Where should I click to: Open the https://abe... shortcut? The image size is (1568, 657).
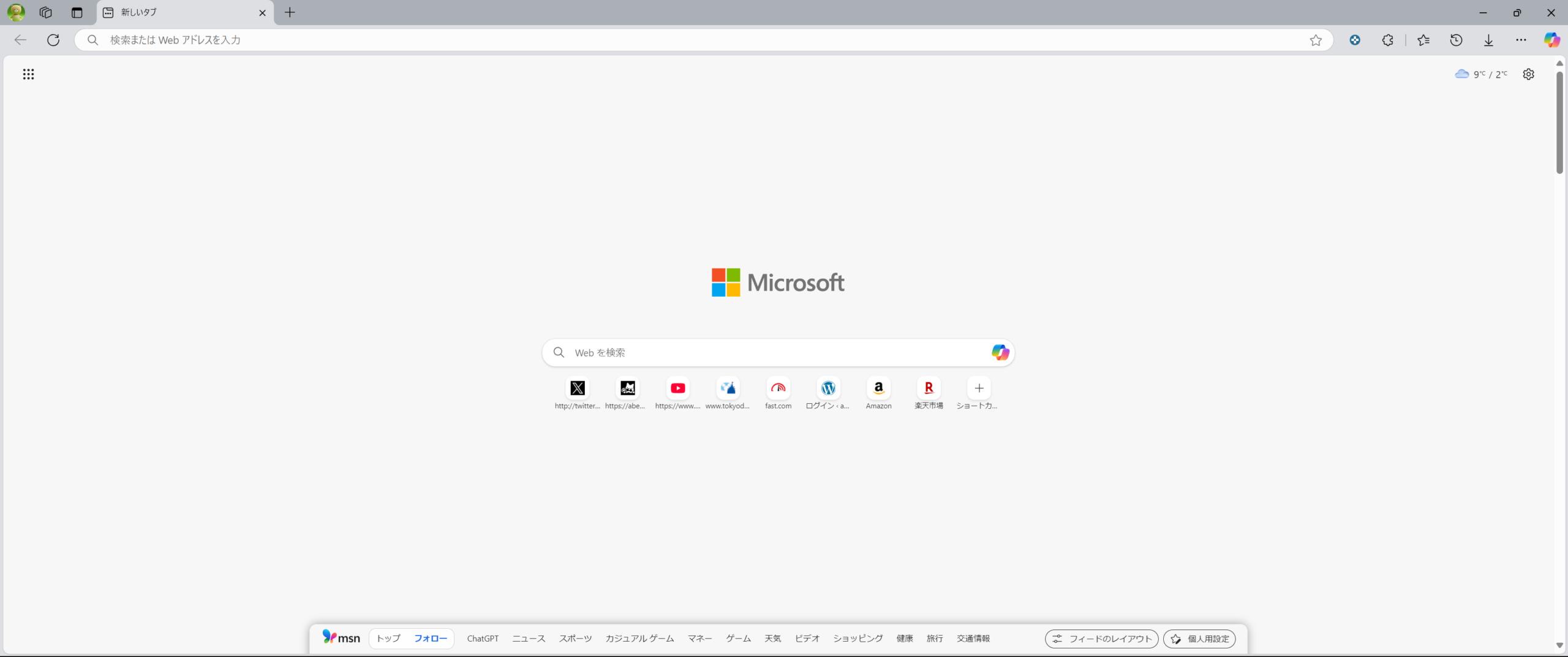coord(627,393)
